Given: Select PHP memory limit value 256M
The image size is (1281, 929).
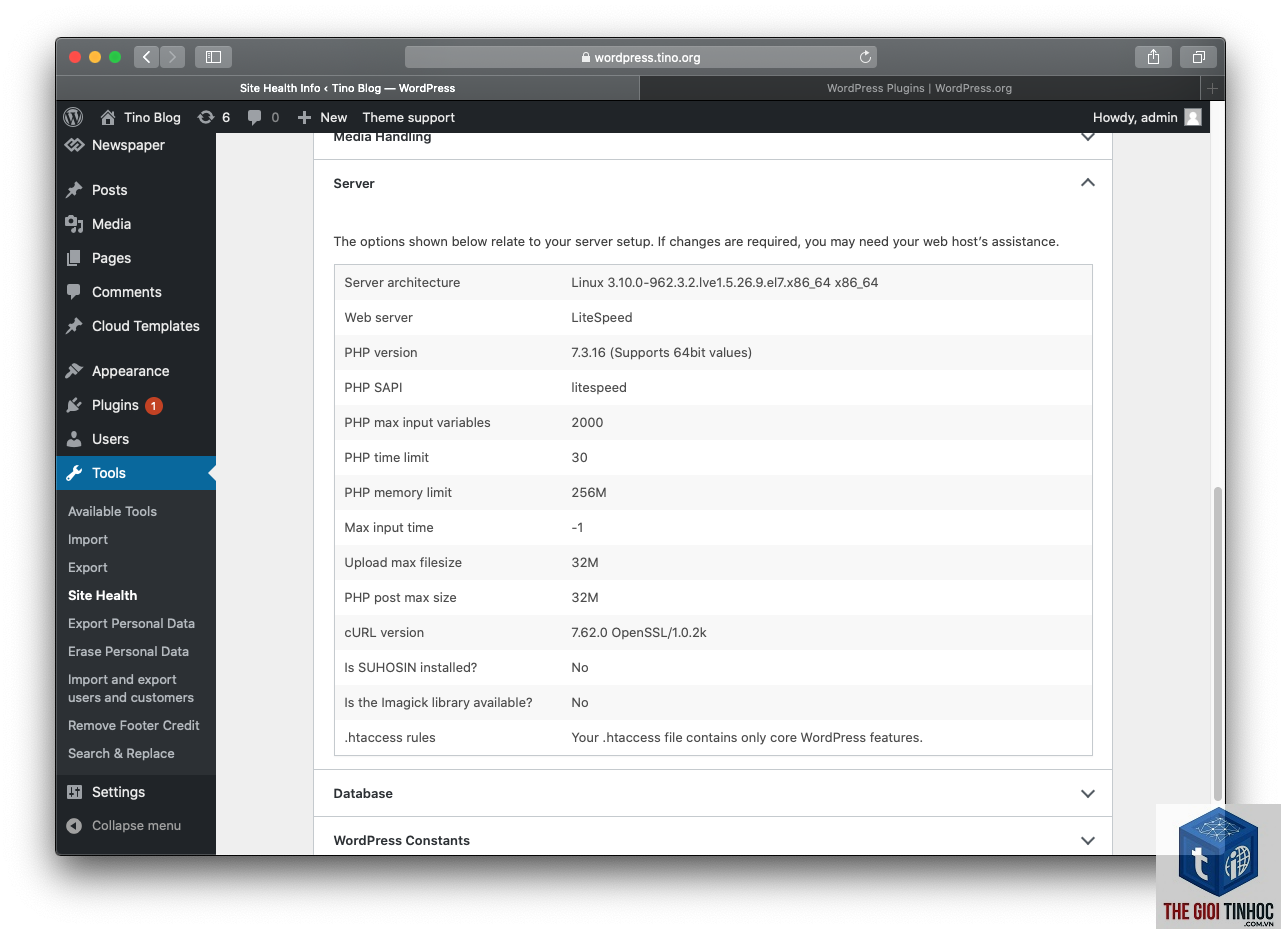Looking at the screenshot, I should tap(589, 492).
